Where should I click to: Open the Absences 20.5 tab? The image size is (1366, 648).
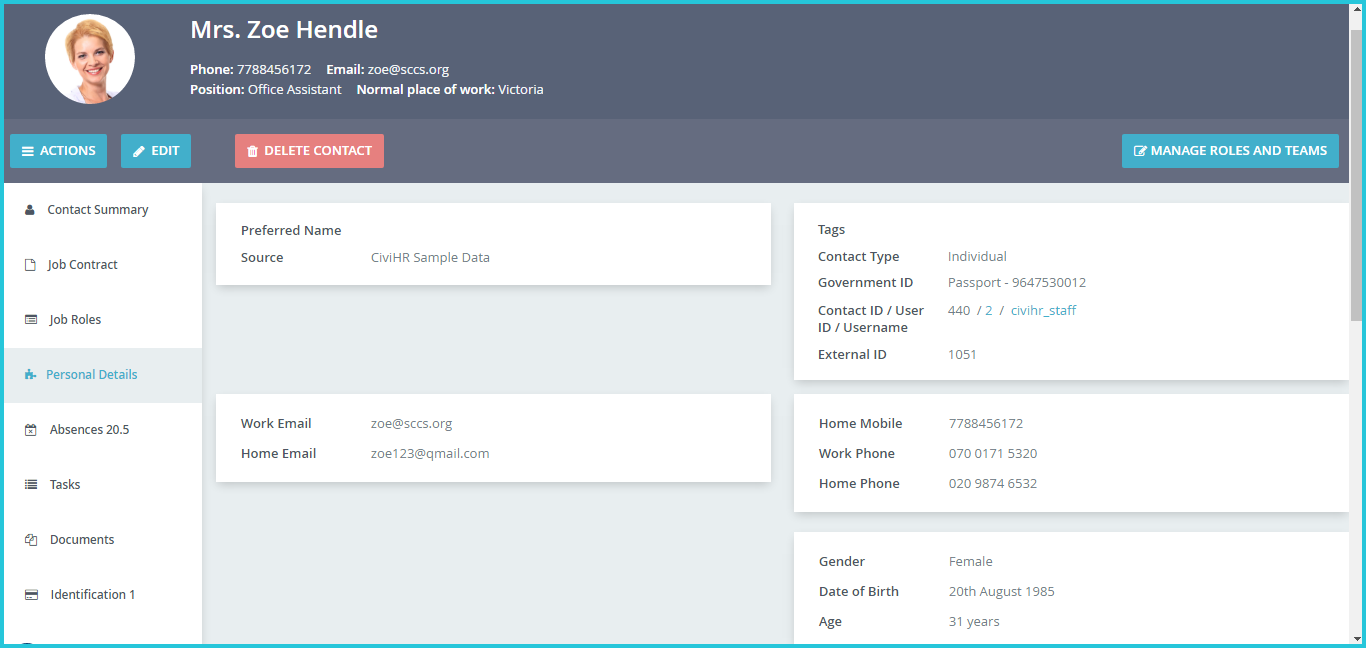(x=103, y=430)
